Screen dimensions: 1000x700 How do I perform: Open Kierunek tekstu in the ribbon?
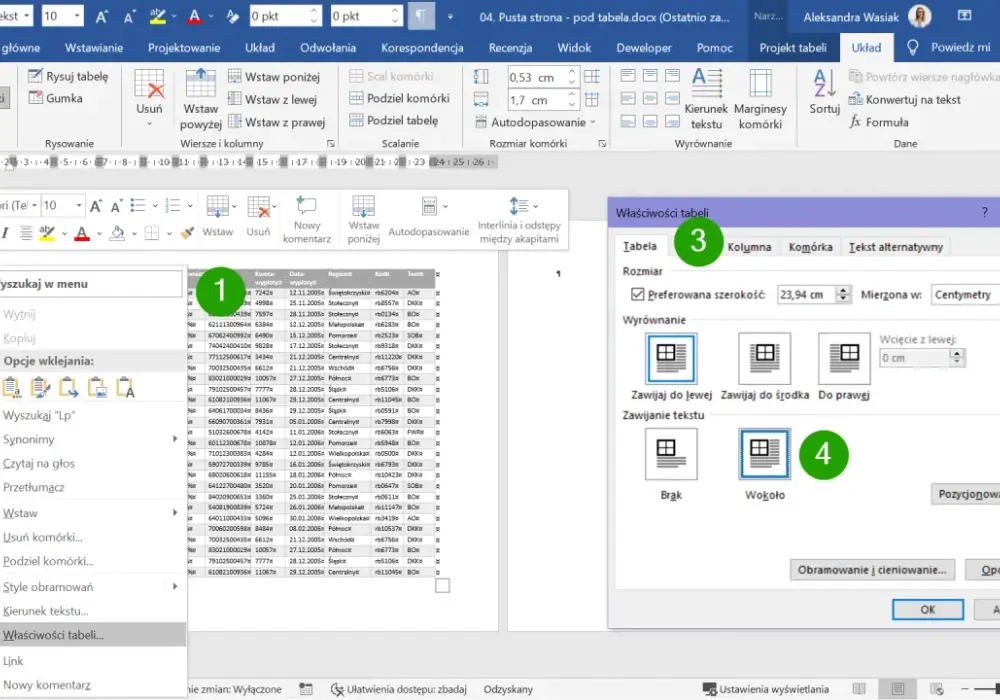tap(706, 98)
